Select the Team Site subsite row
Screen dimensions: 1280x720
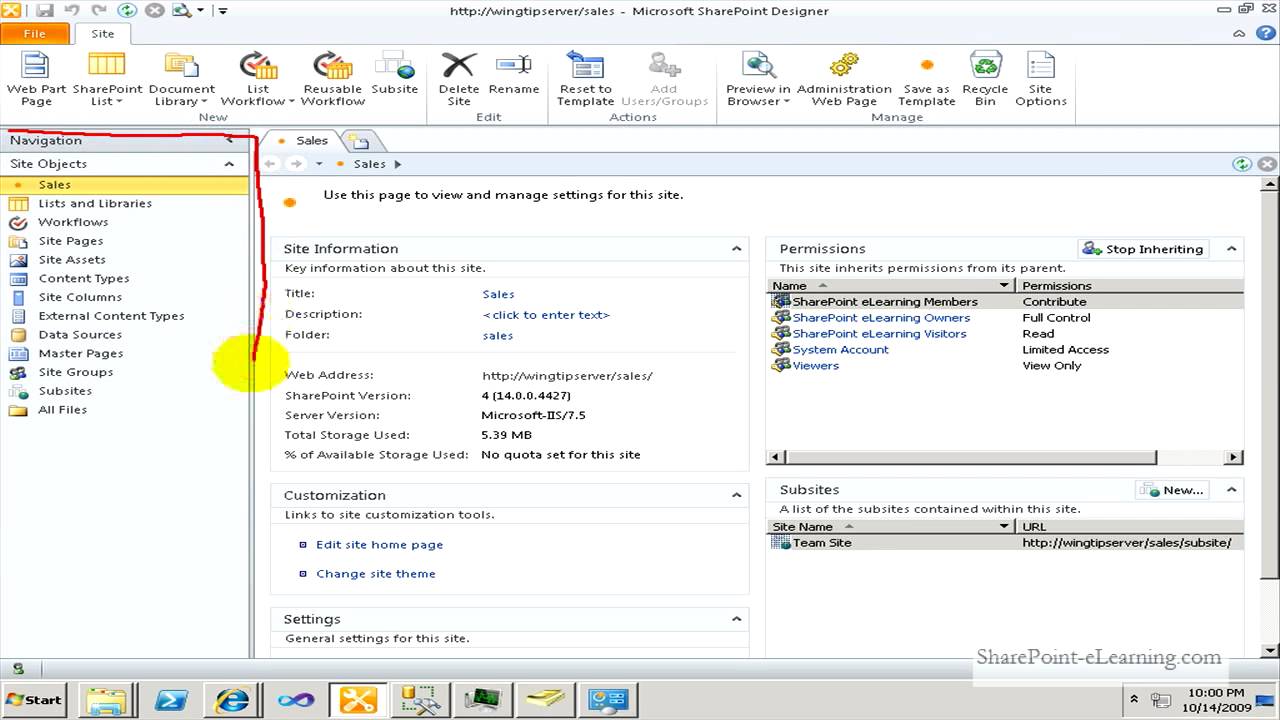1006,543
